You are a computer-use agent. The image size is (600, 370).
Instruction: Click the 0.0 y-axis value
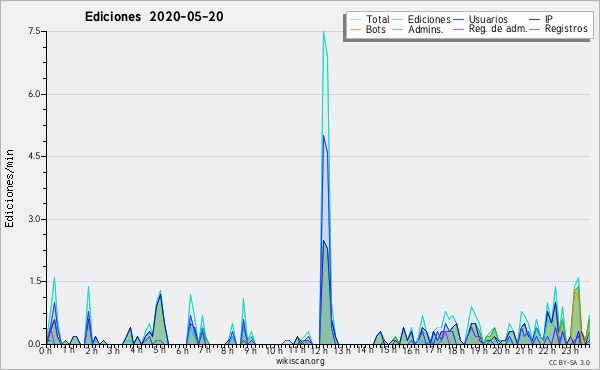pos(34,344)
